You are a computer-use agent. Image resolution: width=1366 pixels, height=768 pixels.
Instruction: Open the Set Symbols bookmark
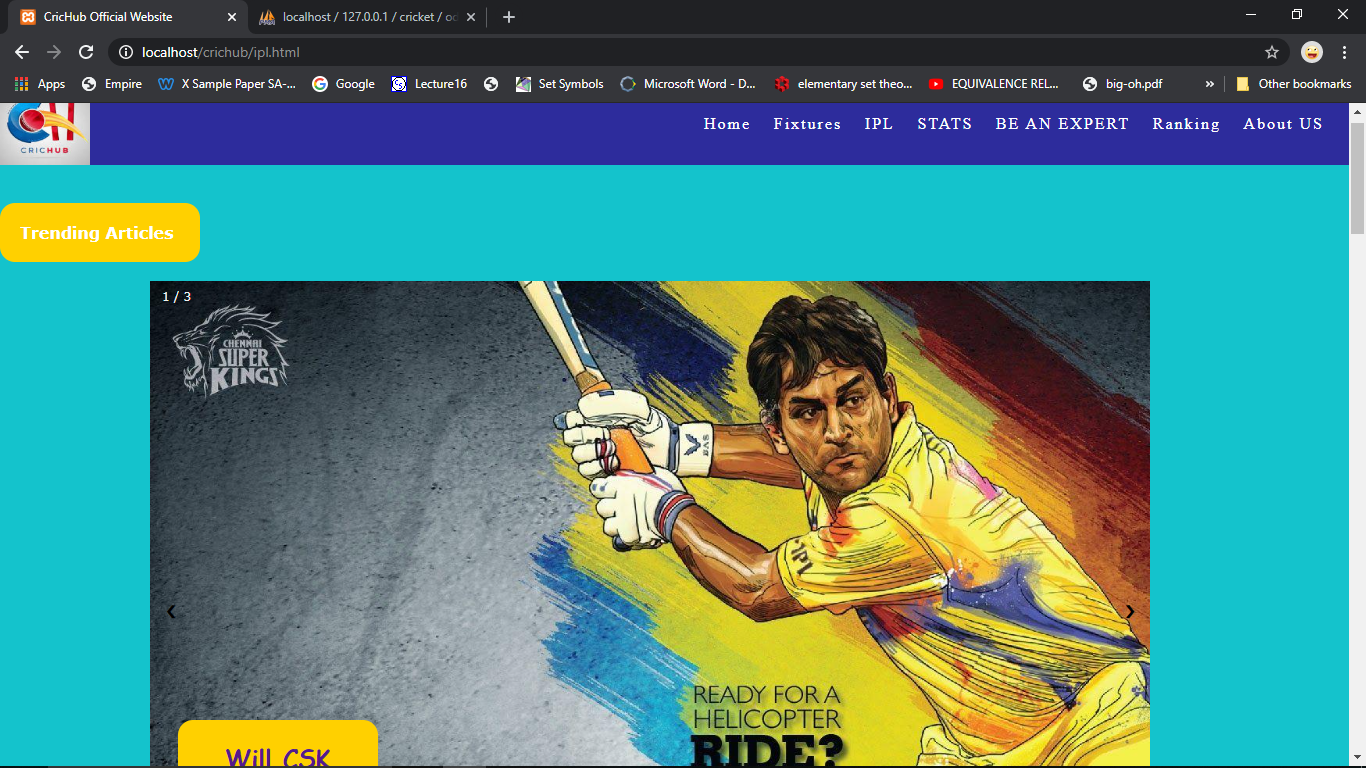click(560, 84)
